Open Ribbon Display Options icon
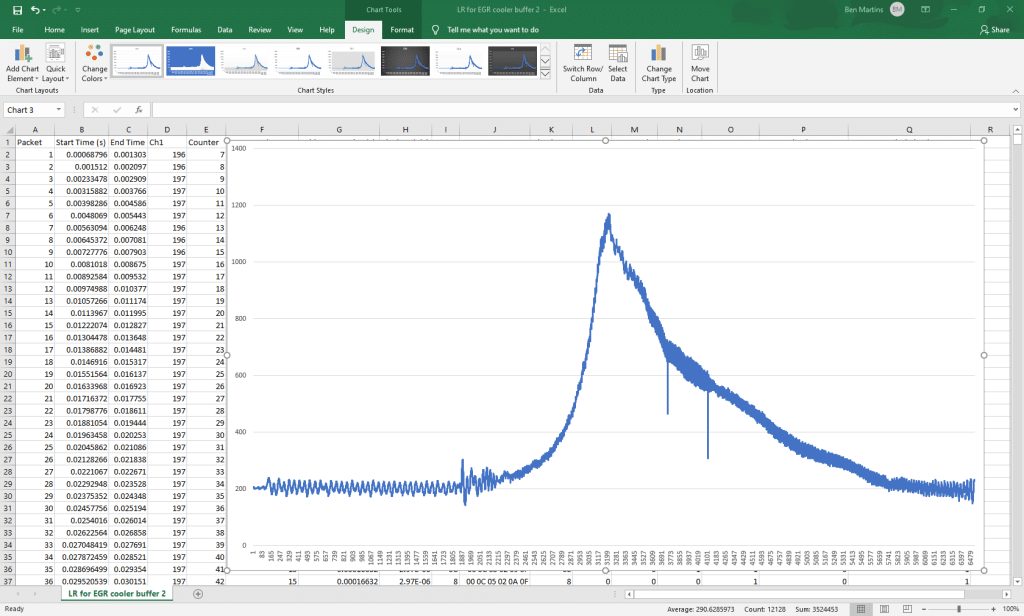This screenshot has height=616, width=1024. click(925, 10)
